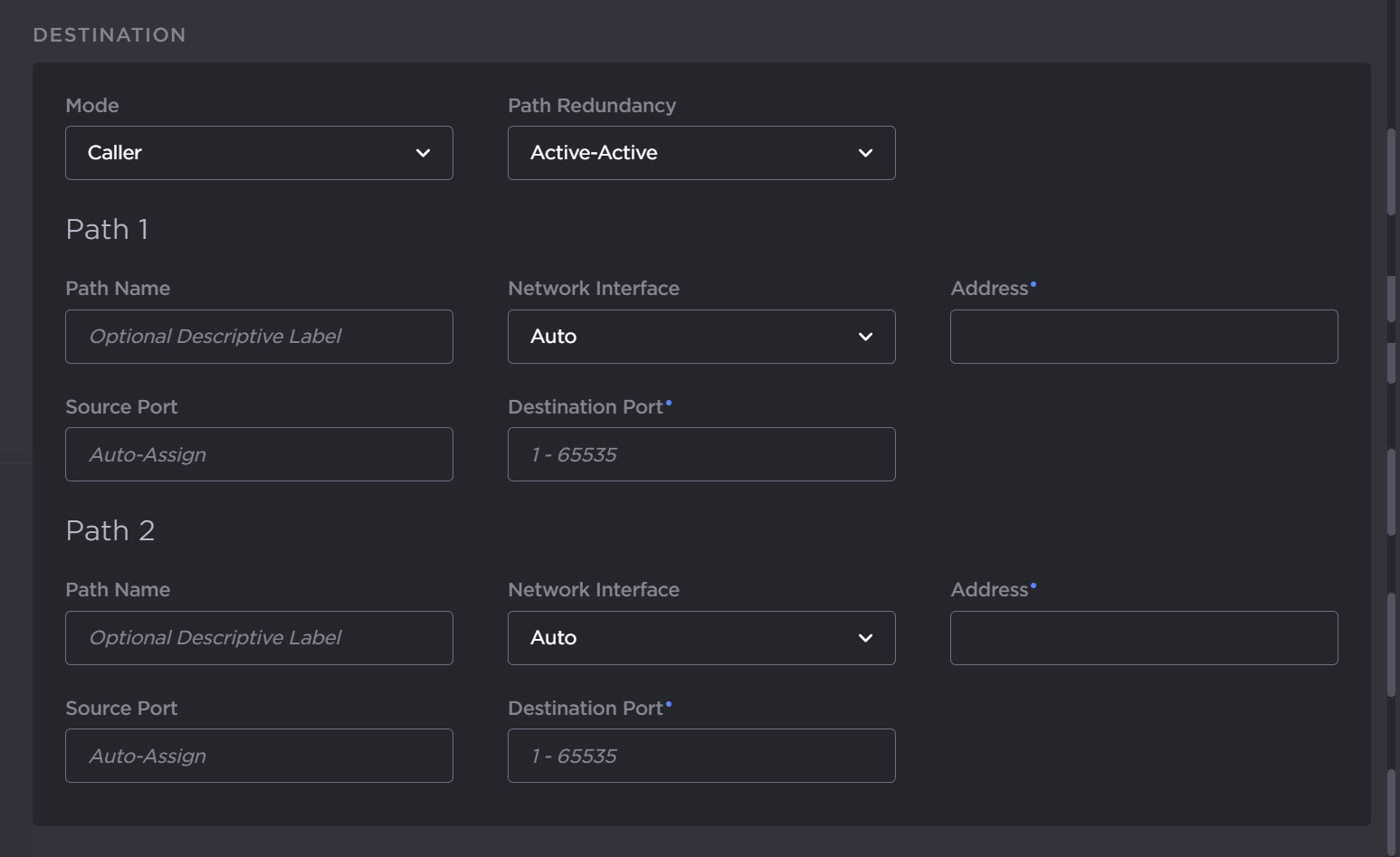Focus the Path 2 Path Name field
Image resolution: width=1400 pixels, height=857 pixels.
click(x=258, y=638)
